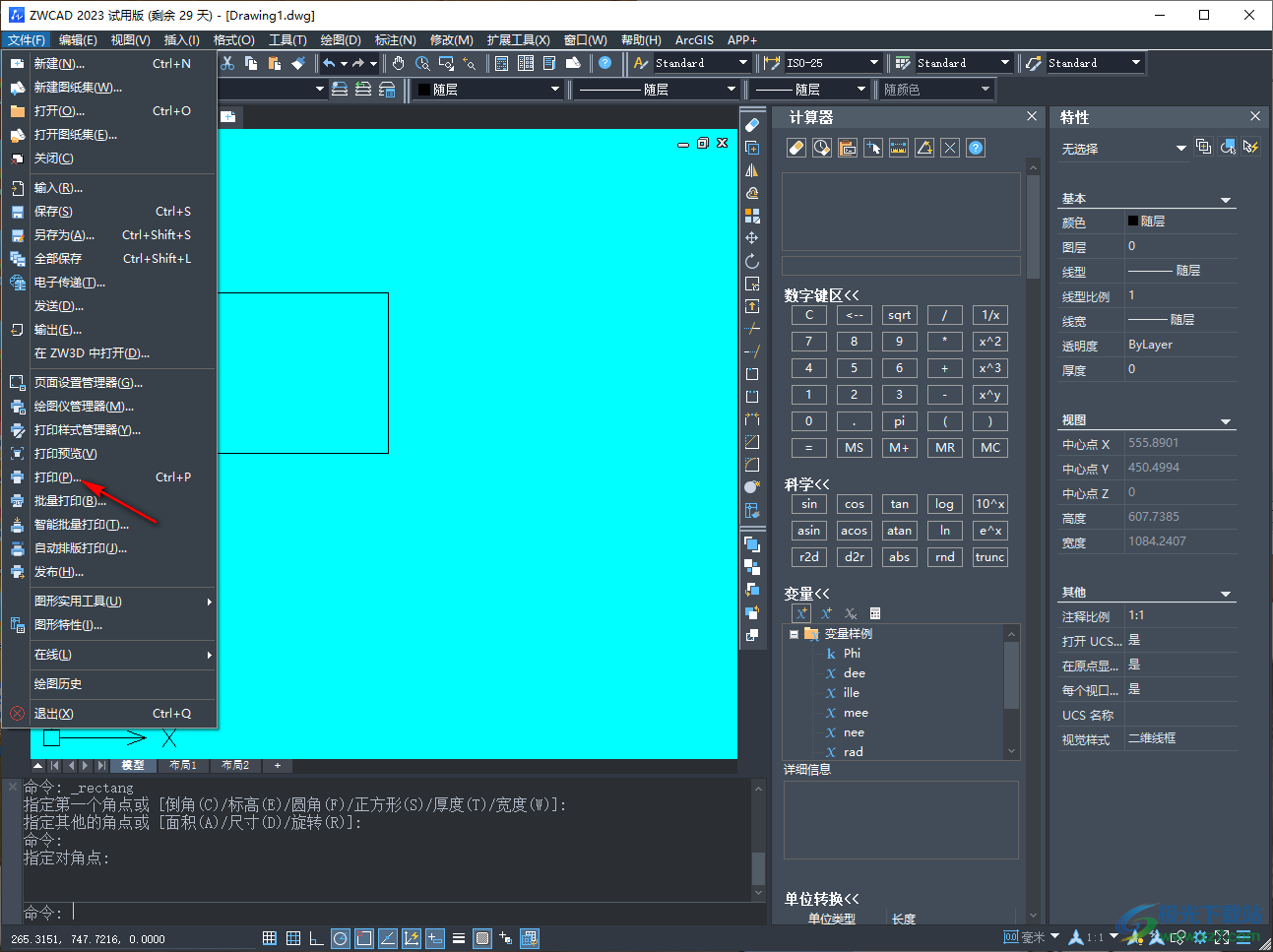Click the Realtime Zoom magnifier icon
The image size is (1273, 952).
tap(422, 63)
